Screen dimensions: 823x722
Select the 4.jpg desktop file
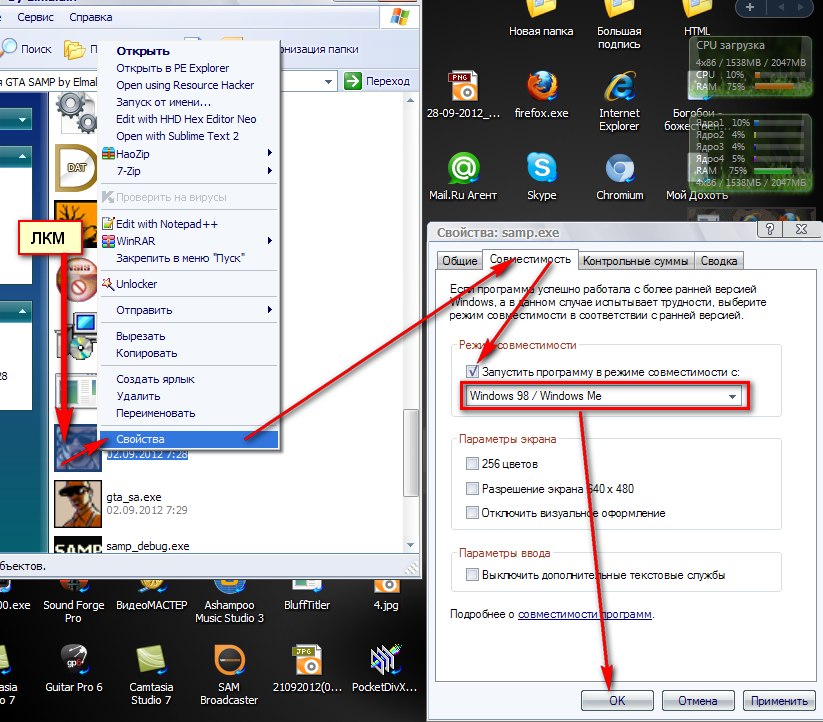click(386, 587)
